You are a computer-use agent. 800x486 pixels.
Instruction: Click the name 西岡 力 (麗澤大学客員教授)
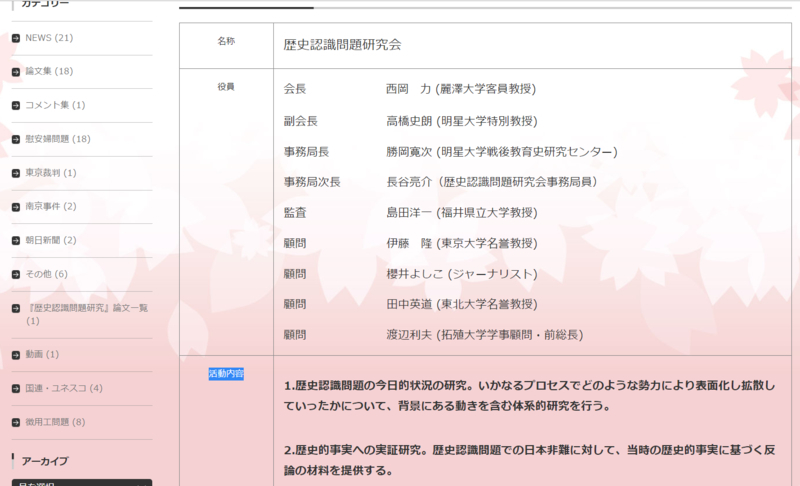pos(461,89)
